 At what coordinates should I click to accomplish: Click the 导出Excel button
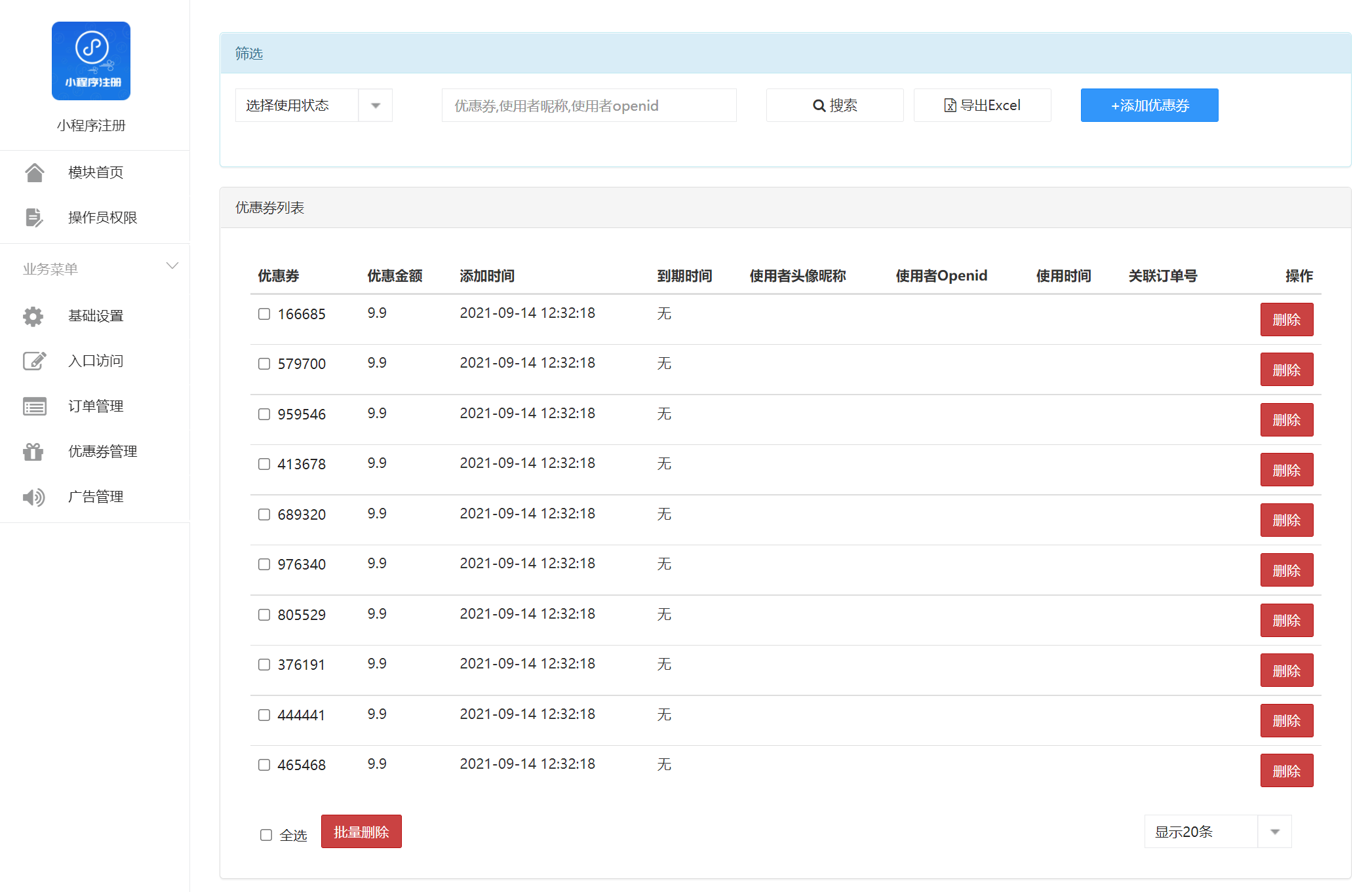tap(982, 106)
